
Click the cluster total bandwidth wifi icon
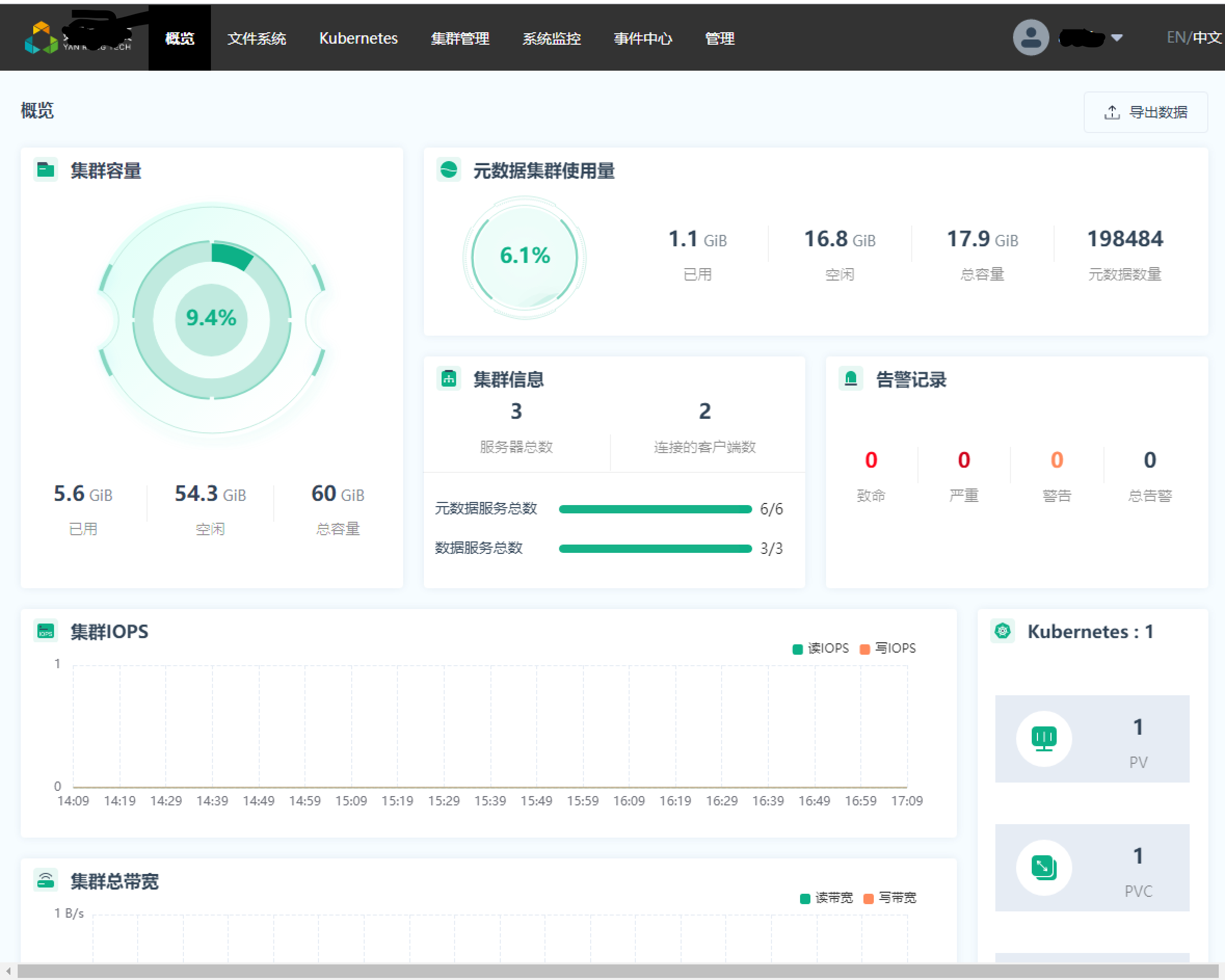[x=45, y=880]
